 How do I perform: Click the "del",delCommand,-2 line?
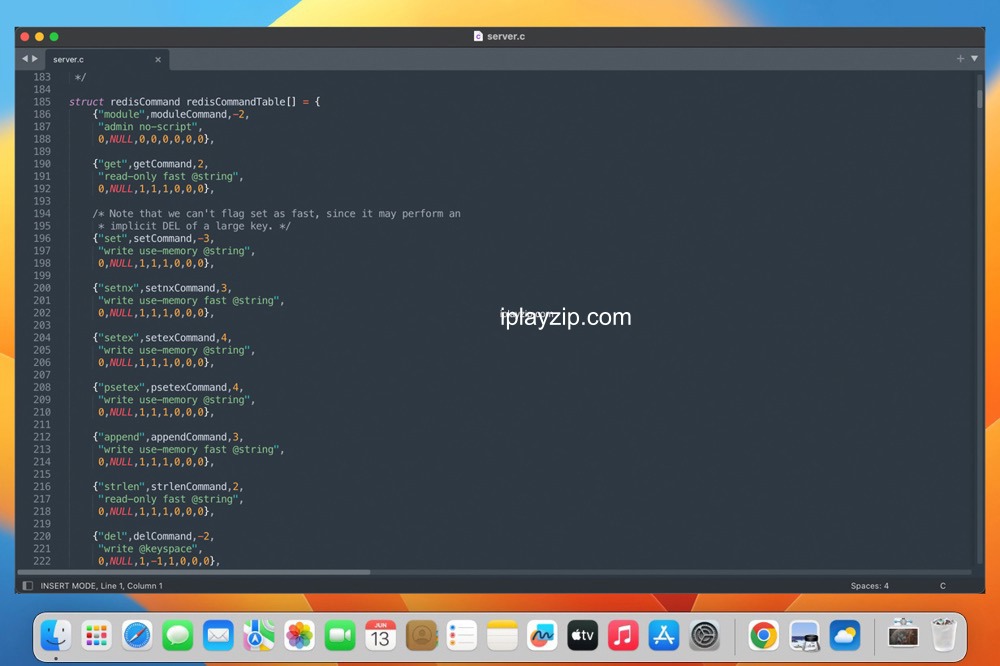[154, 536]
